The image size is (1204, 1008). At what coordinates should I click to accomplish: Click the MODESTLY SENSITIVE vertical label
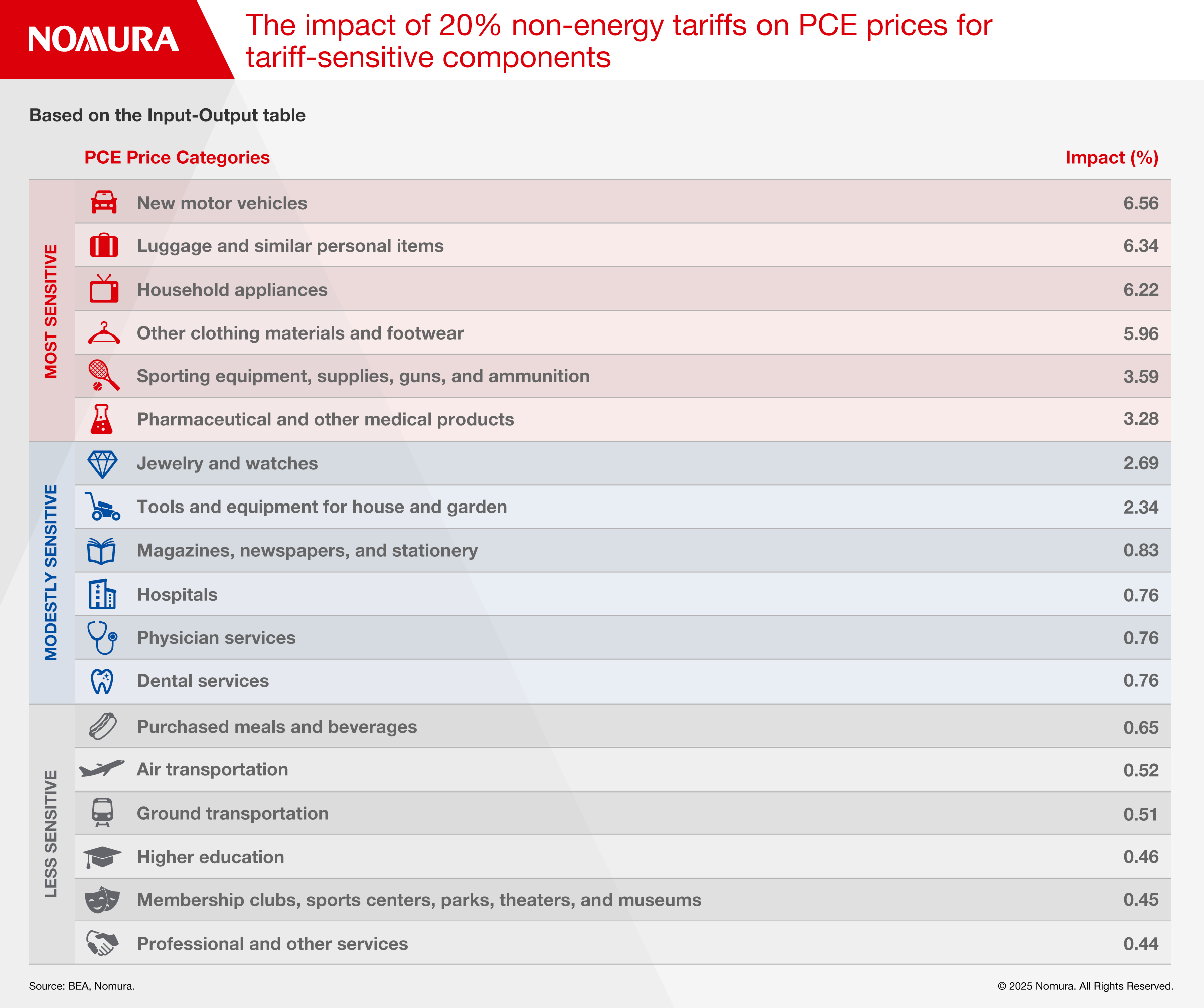click(51, 573)
